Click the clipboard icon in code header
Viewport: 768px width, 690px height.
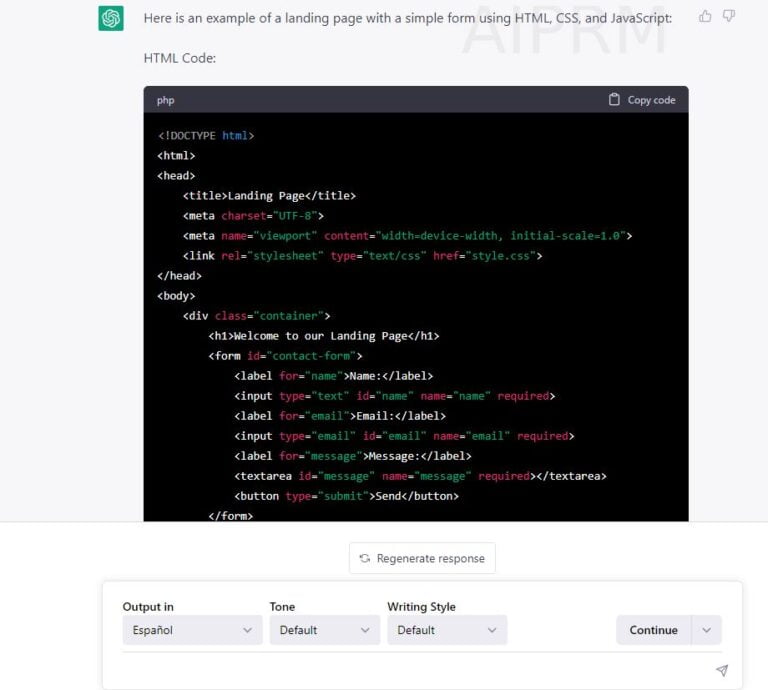point(614,100)
